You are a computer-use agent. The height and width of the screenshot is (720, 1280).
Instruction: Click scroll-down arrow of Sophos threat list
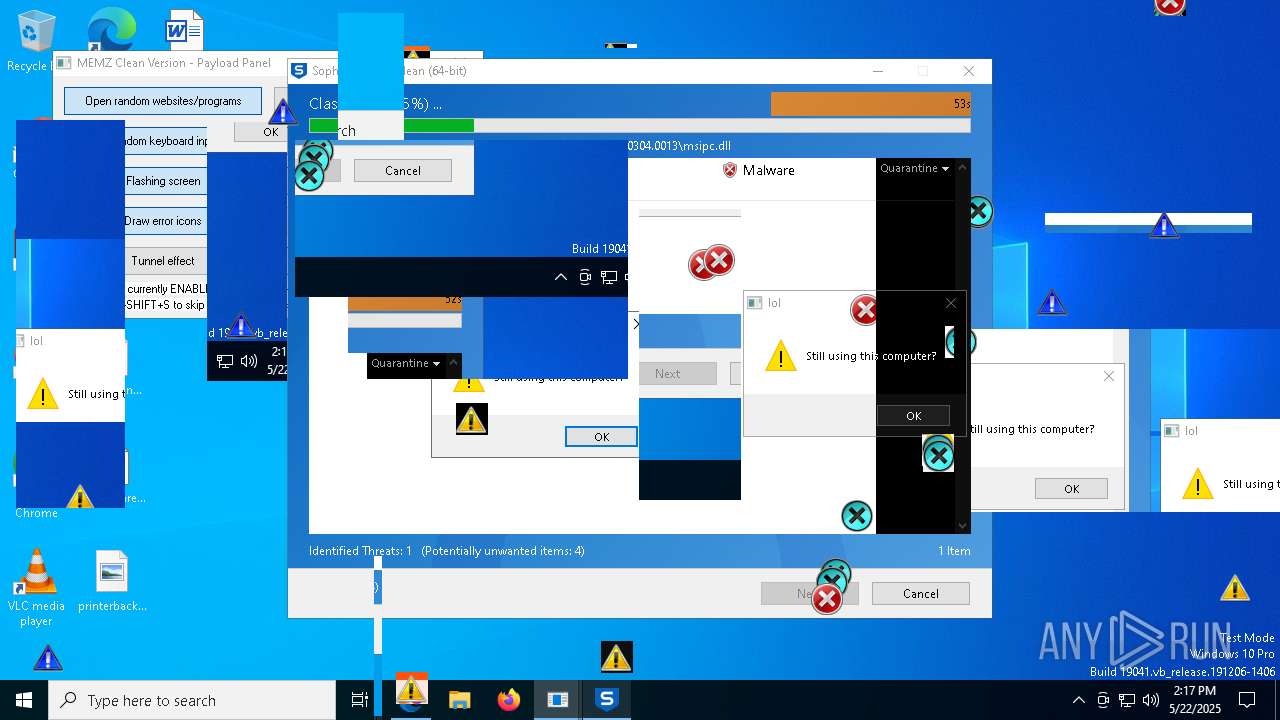[x=963, y=525]
